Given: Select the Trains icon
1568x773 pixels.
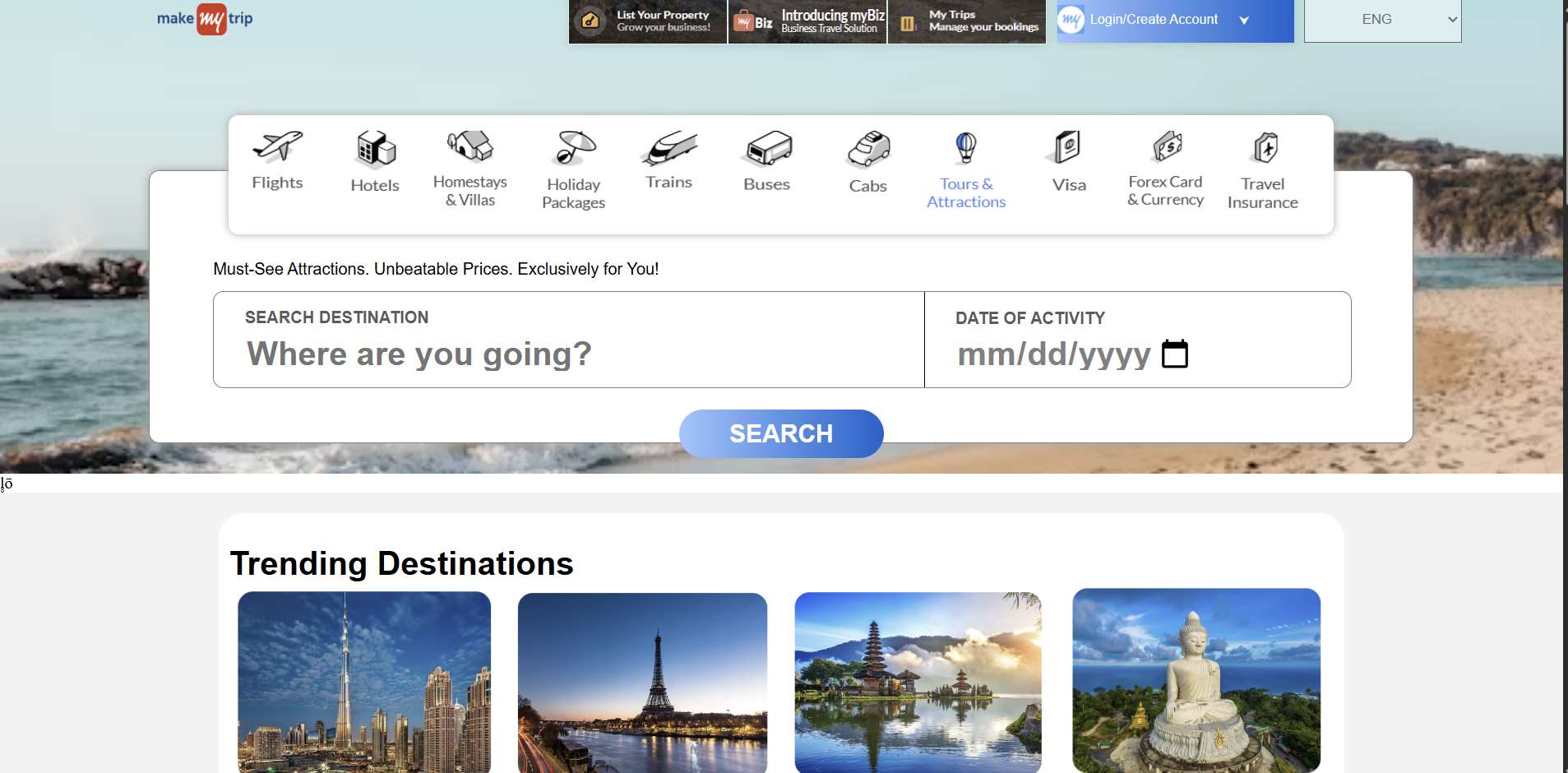Looking at the screenshot, I should (668, 149).
